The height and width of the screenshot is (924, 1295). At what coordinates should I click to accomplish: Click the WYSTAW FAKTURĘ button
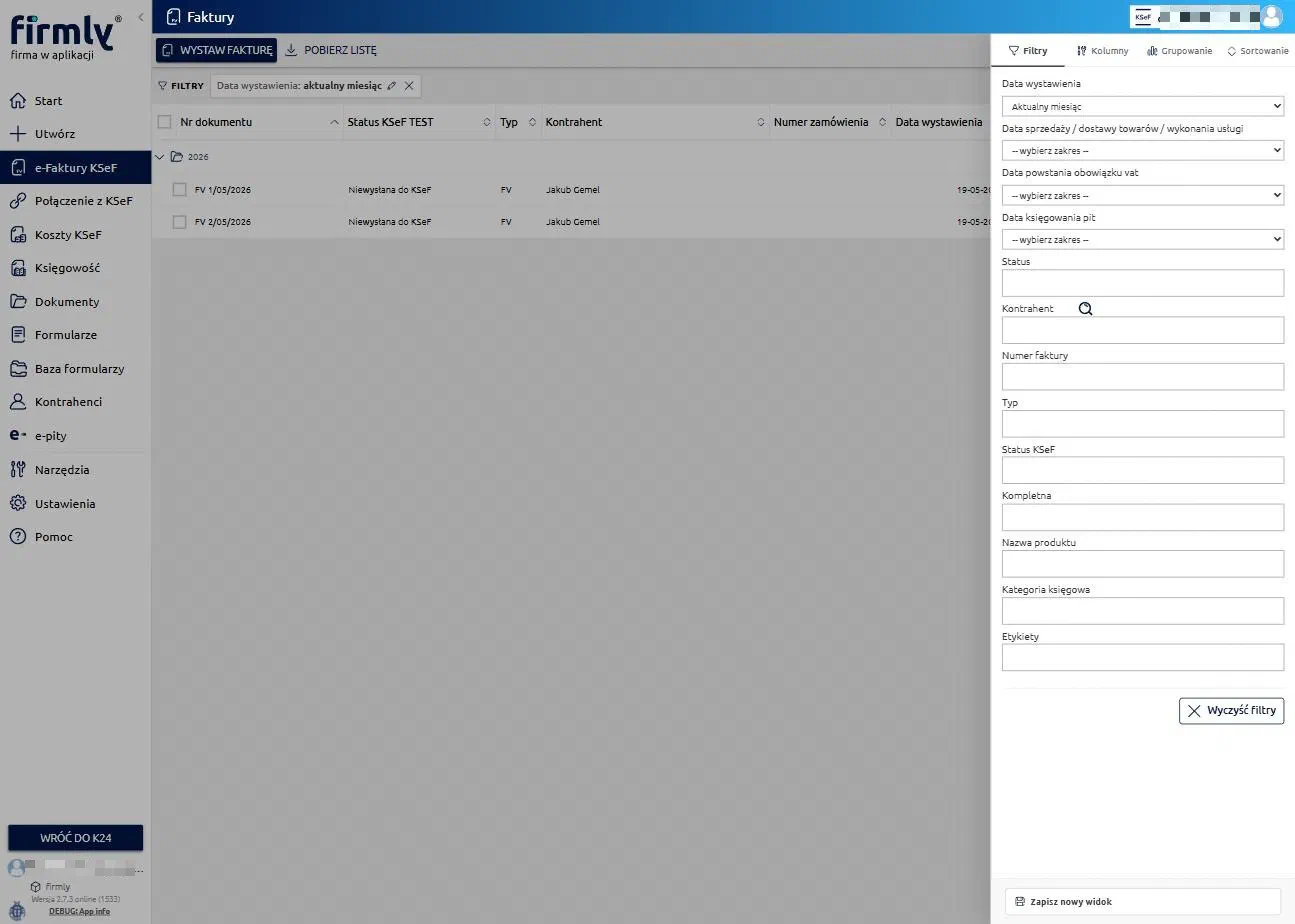[216, 50]
